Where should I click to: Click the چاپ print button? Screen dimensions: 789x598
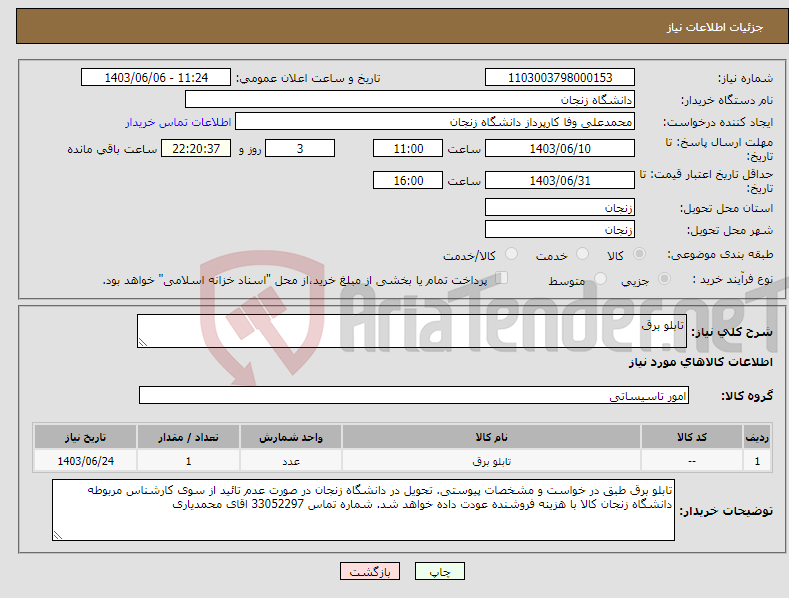(x=440, y=571)
